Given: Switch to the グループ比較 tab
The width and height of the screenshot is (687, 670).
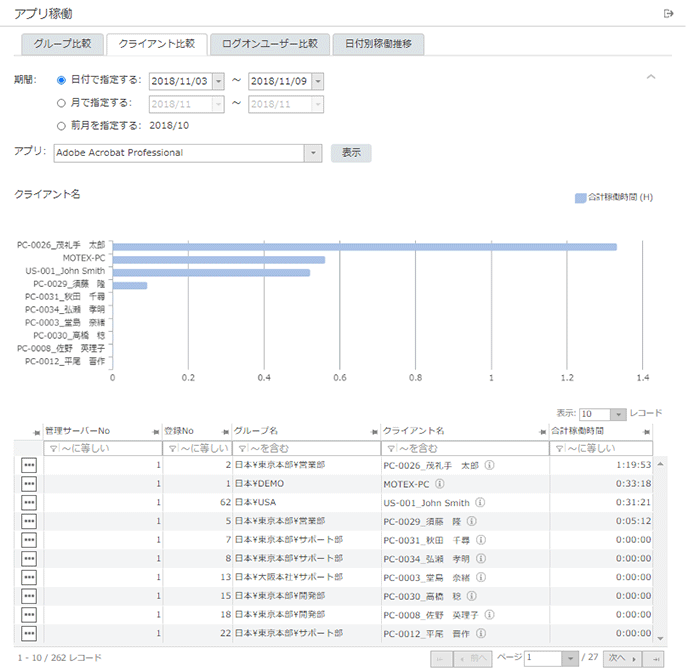Looking at the screenshot, I should coord(62,44).
